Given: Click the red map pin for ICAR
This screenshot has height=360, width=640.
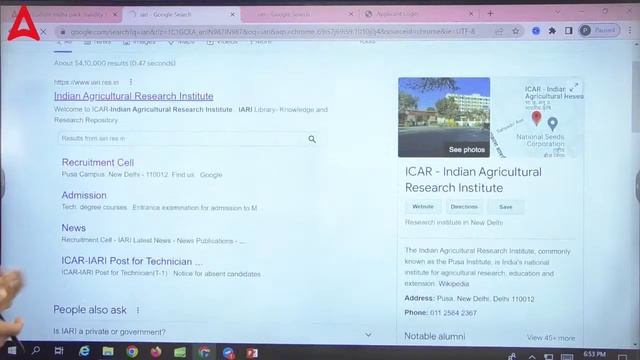Looking at the screenshot, I should 537,118.
